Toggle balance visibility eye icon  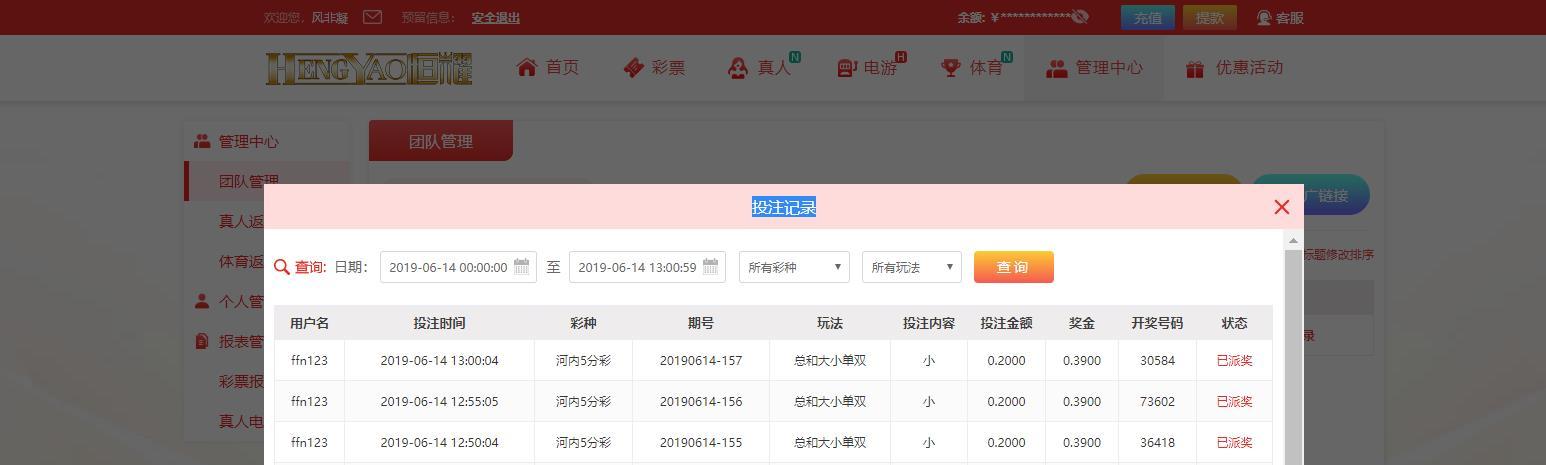[1079, 17]
